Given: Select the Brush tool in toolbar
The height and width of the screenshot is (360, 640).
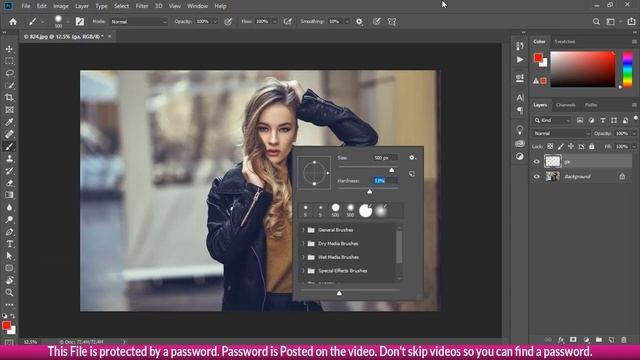Looking at the screenshot, I should click(9, 147).
